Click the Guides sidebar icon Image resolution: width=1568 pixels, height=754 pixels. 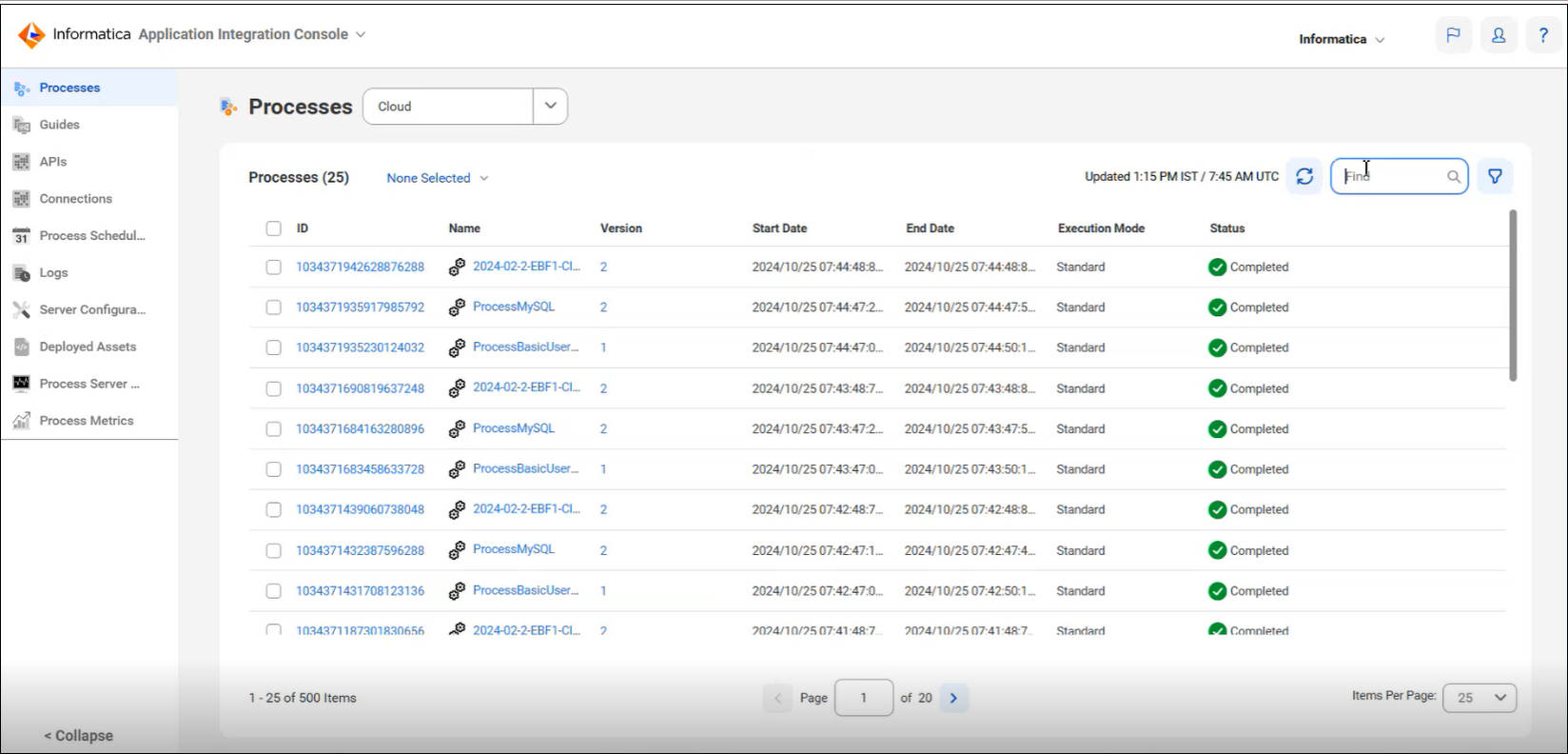tap(22, 126)
